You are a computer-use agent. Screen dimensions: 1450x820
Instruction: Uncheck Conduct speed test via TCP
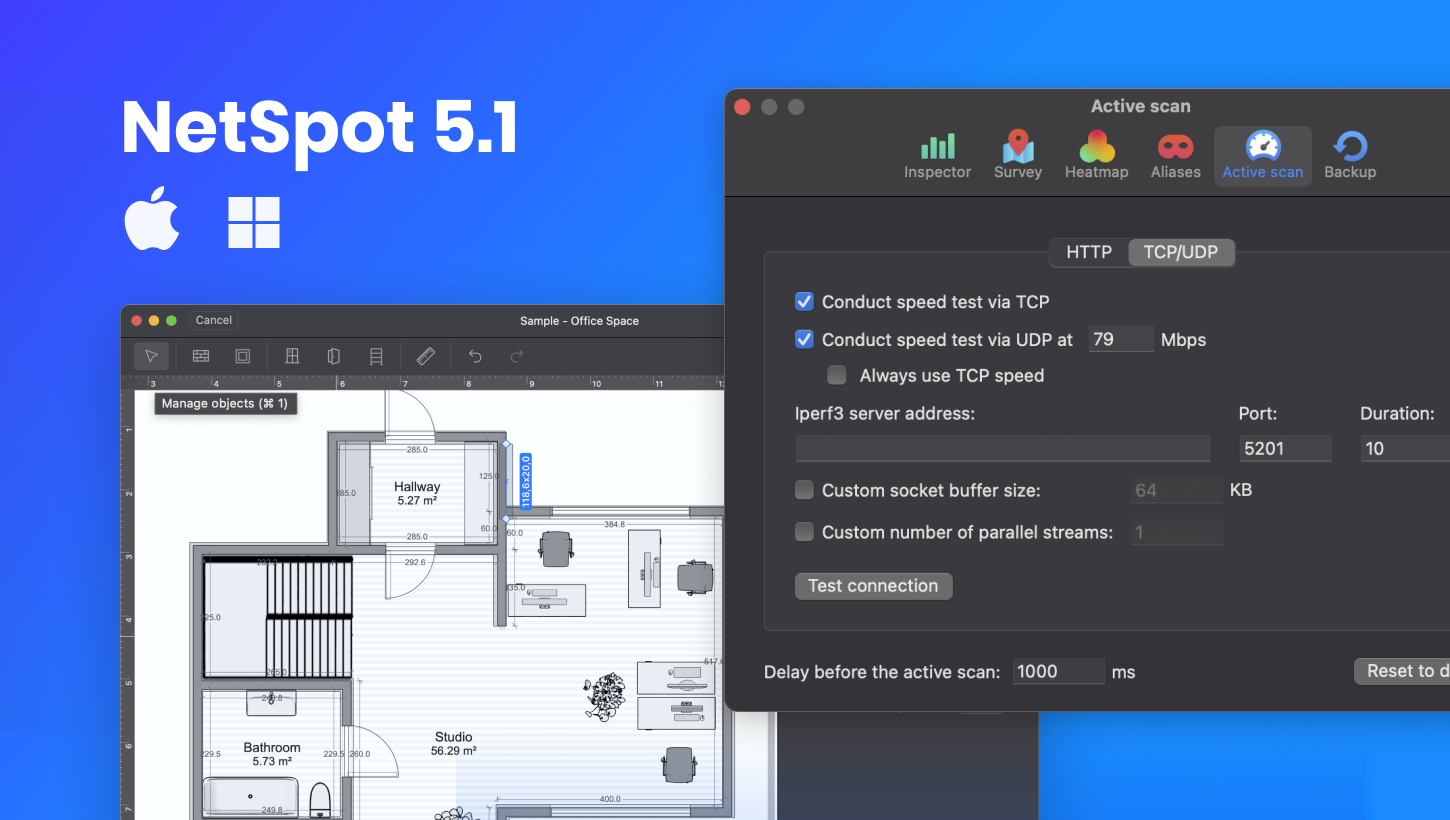click(x=804, y=301)
